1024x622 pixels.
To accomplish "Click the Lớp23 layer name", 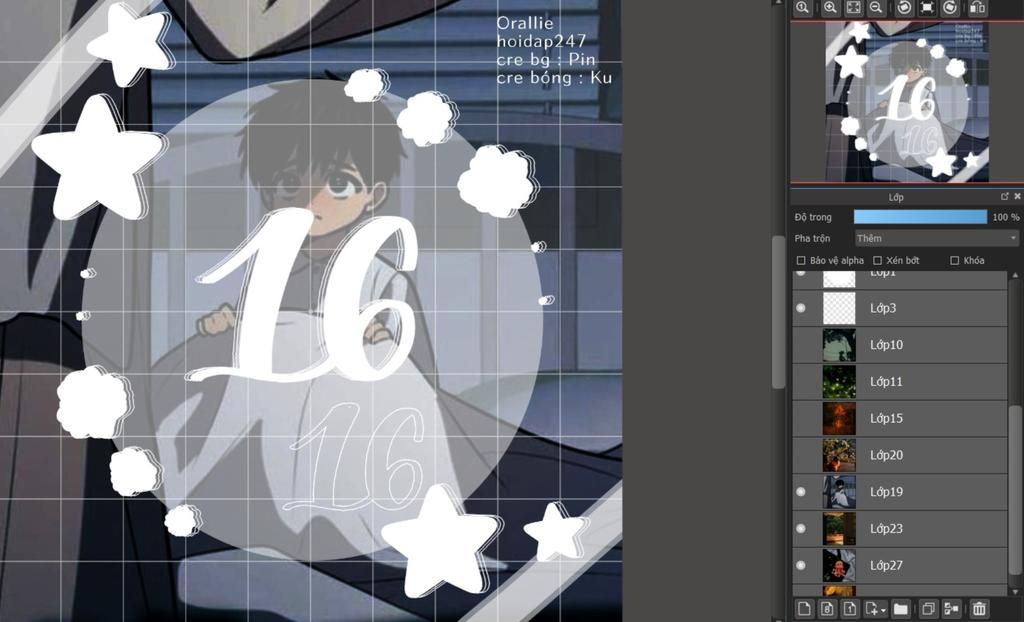I will coord(886,529).
